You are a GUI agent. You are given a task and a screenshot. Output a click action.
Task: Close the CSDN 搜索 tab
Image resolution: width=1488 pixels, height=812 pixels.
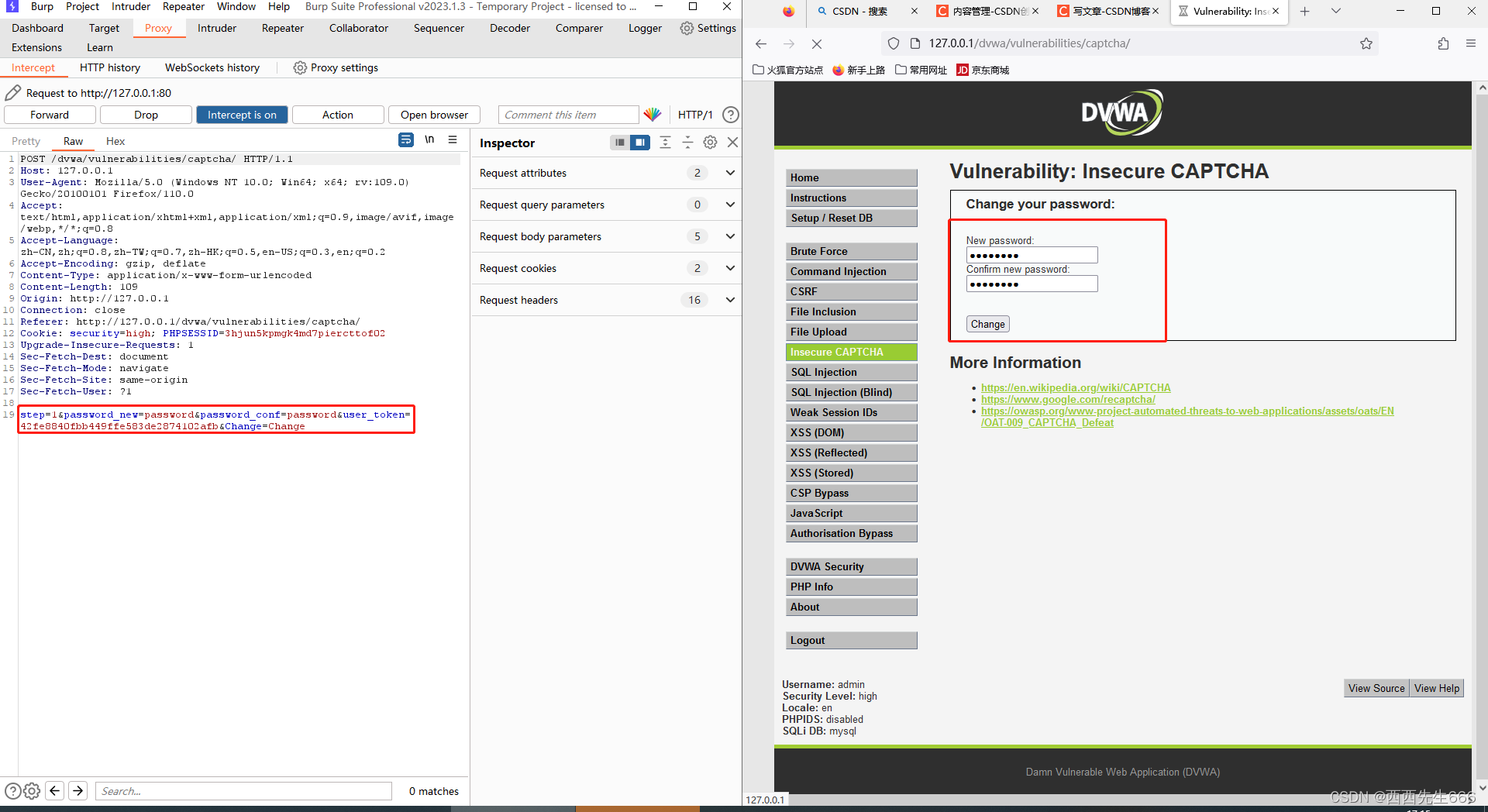pyautogui.click(x=914, y=11)
